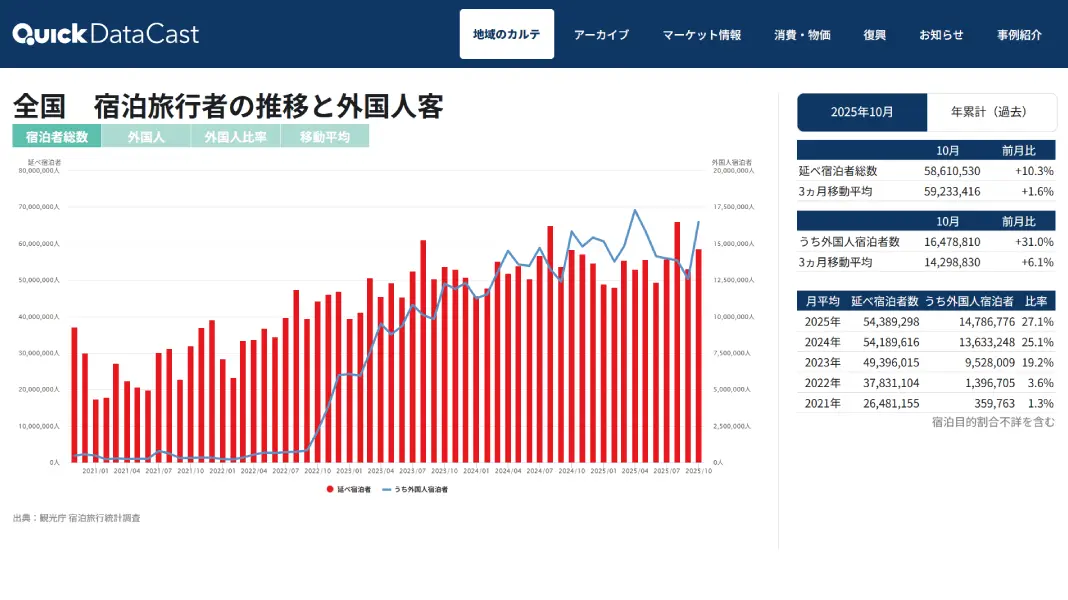Click the +10.3% change value
Screen dimensions: 1068x600
(x=1034, y=171)
